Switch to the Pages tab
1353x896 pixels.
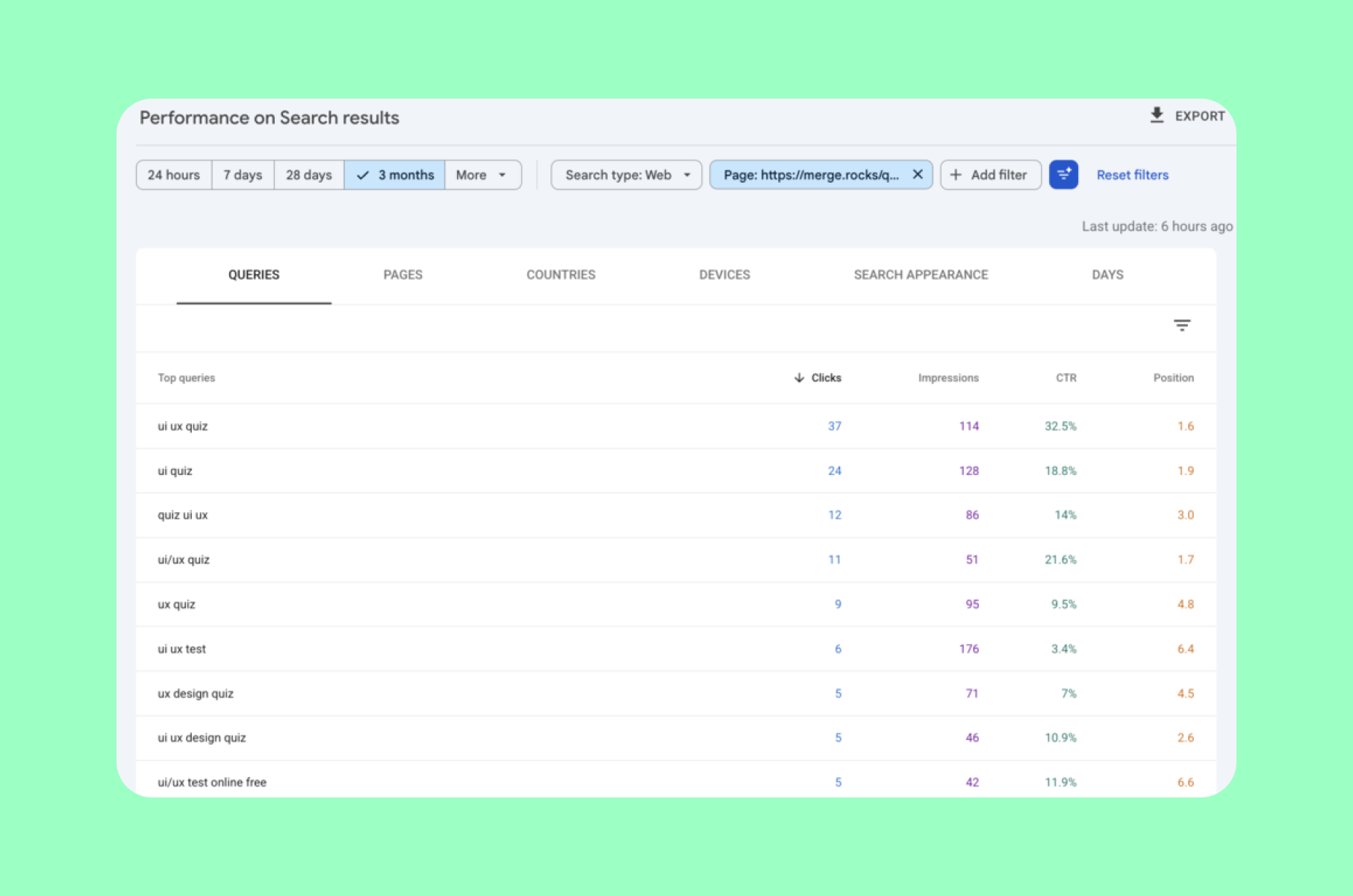pyautogui.click(x=403, y=275)
